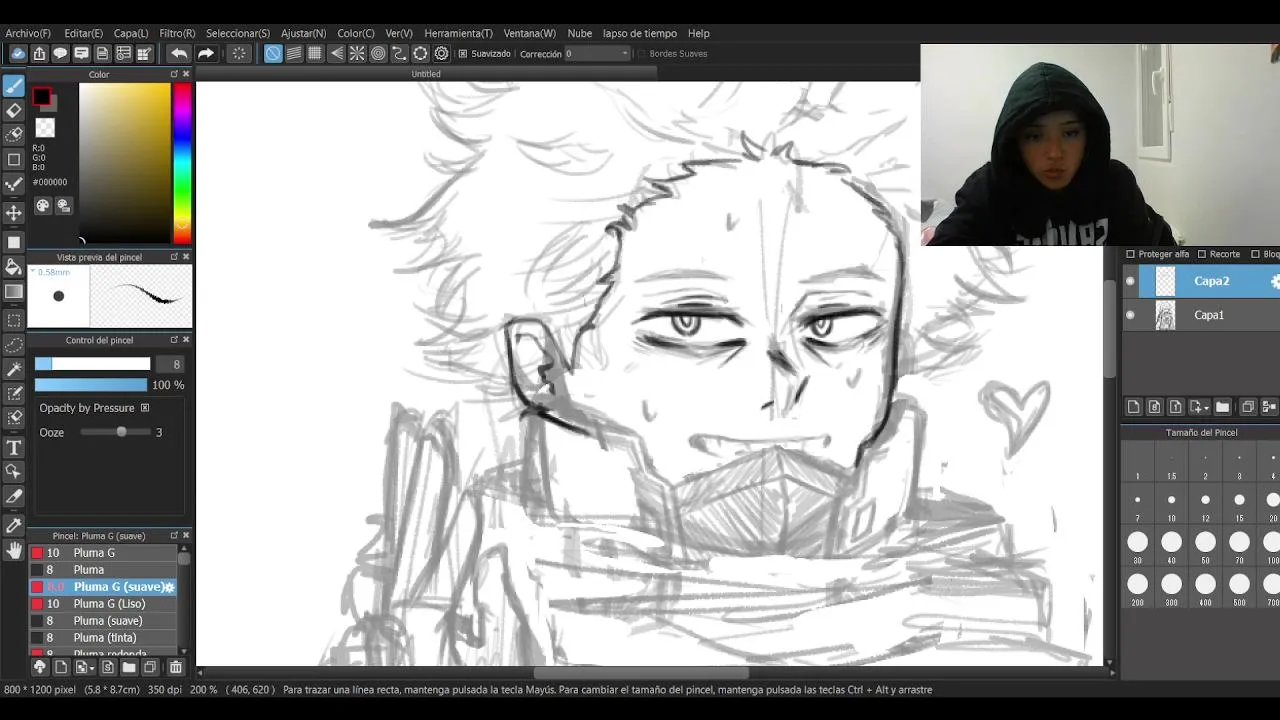1280x720 pixels.
Task: Select the Eraser tool
Action: (x=14, y=110)
